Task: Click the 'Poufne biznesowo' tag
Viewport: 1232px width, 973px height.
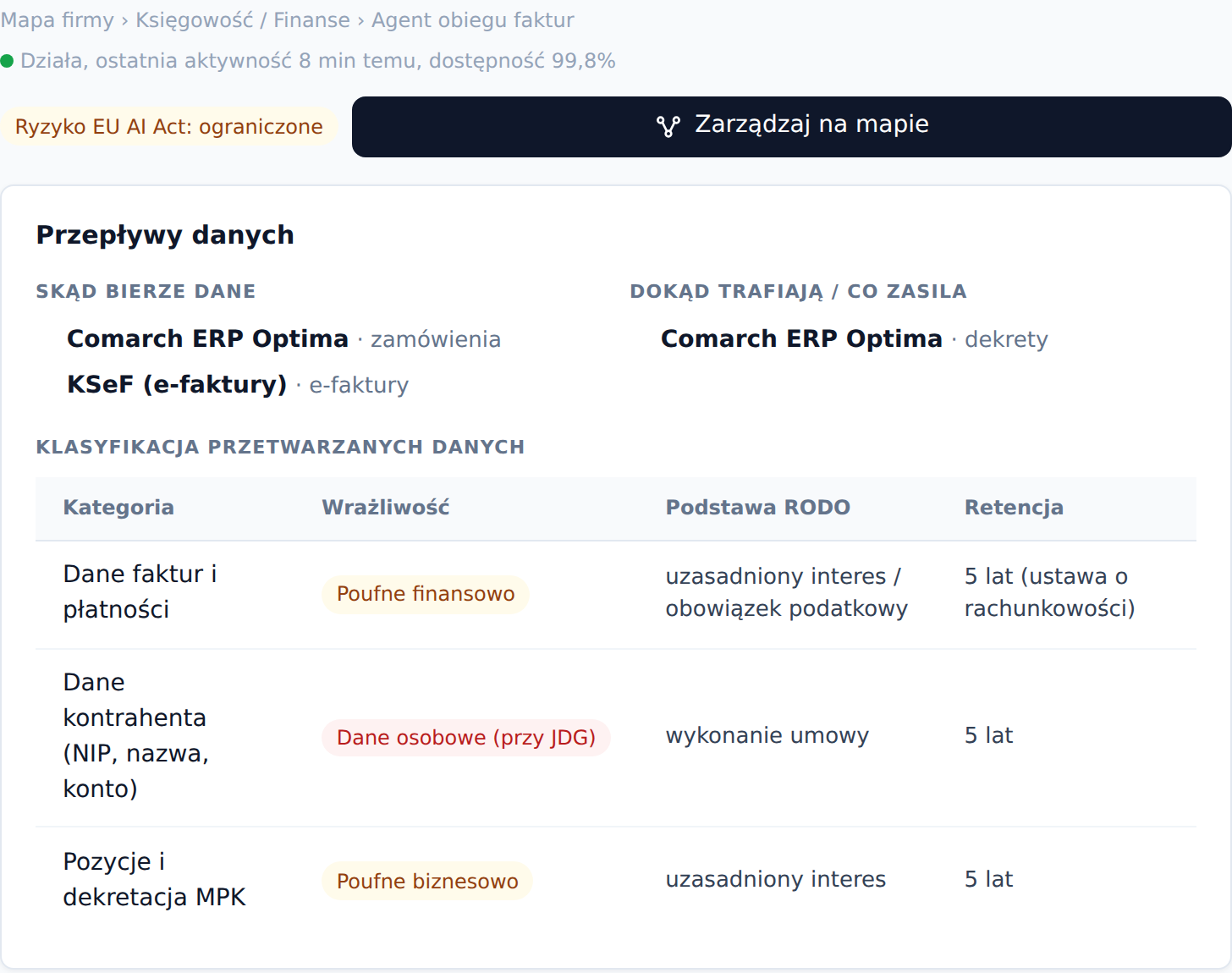Action: coord(427,882)
